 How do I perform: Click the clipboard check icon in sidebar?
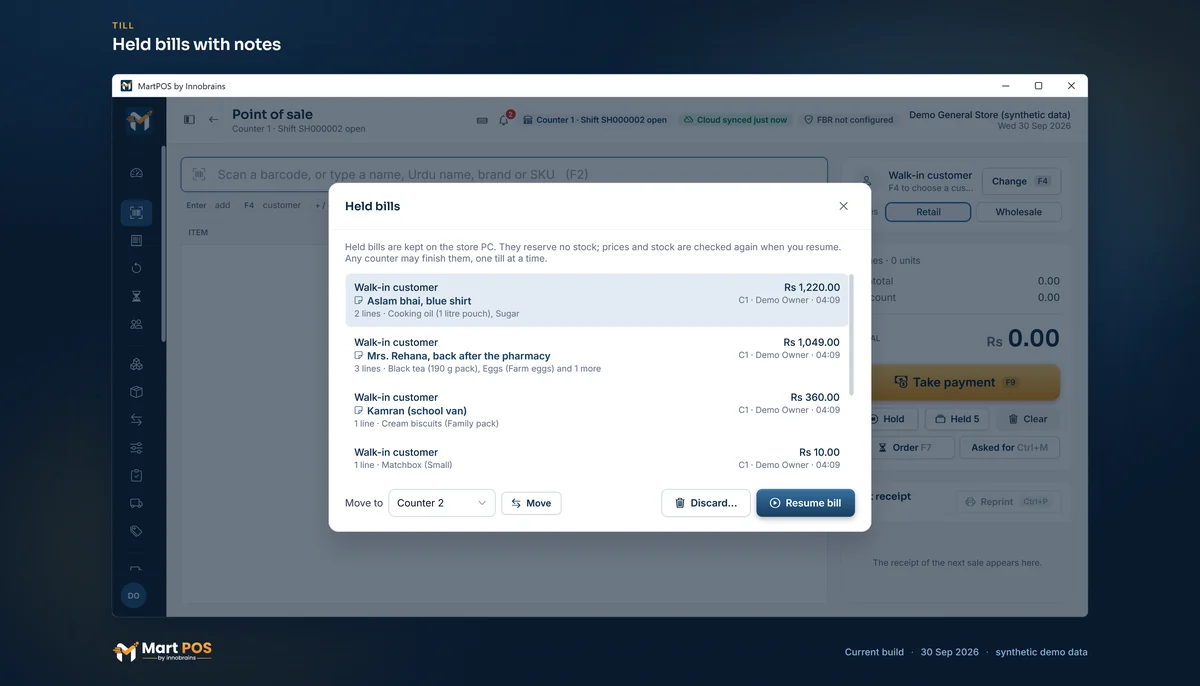point(137,476)
